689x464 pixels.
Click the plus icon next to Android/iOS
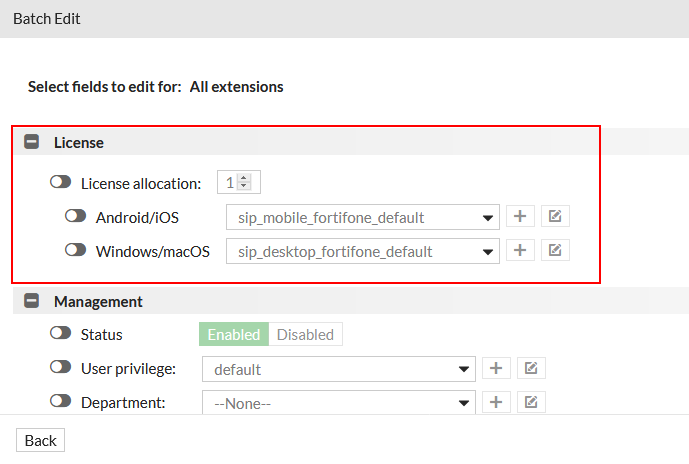(x=519, y=217)
